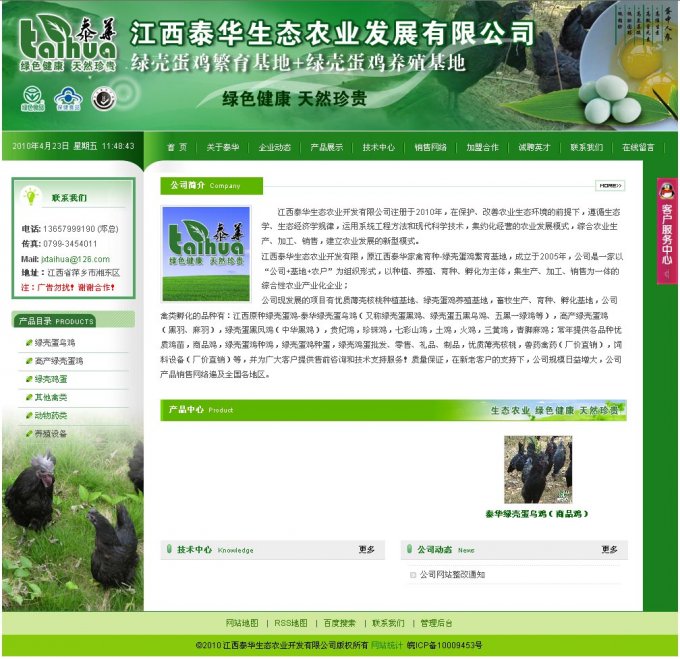Open the 泰华绿壳蛋乌鸡 product thumbnail
Image resolution: width=680 pixels, height=659 pixels.
point(538,469)
